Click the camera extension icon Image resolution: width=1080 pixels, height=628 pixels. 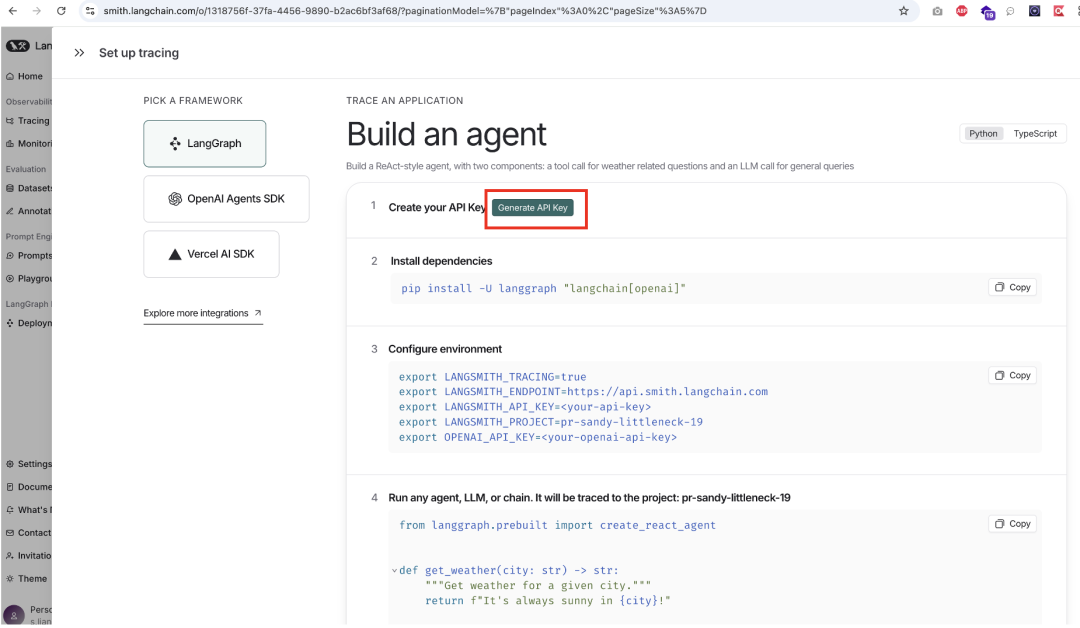click(937, 11)
